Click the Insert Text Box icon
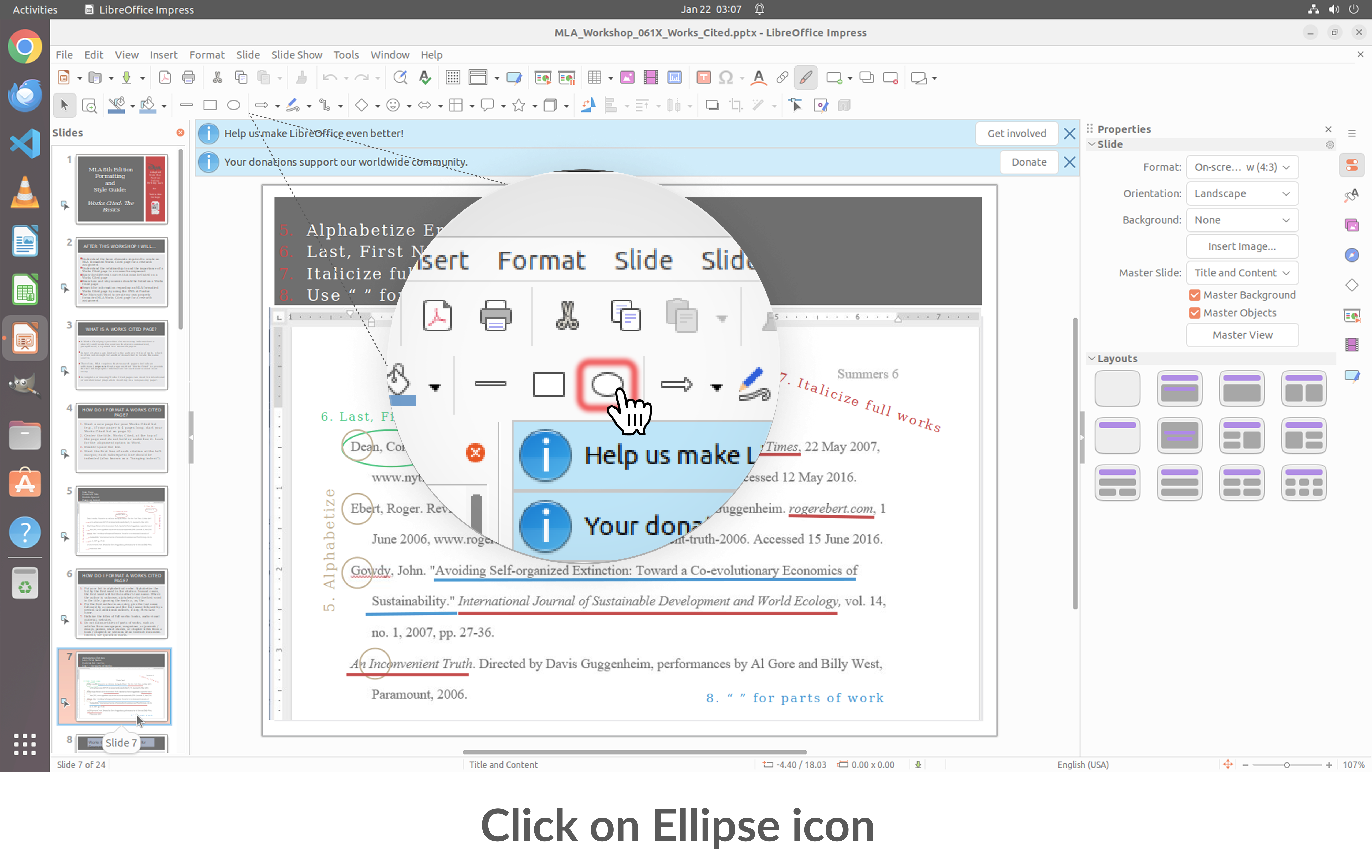The image size is (1372, 868). pos(704,77)
